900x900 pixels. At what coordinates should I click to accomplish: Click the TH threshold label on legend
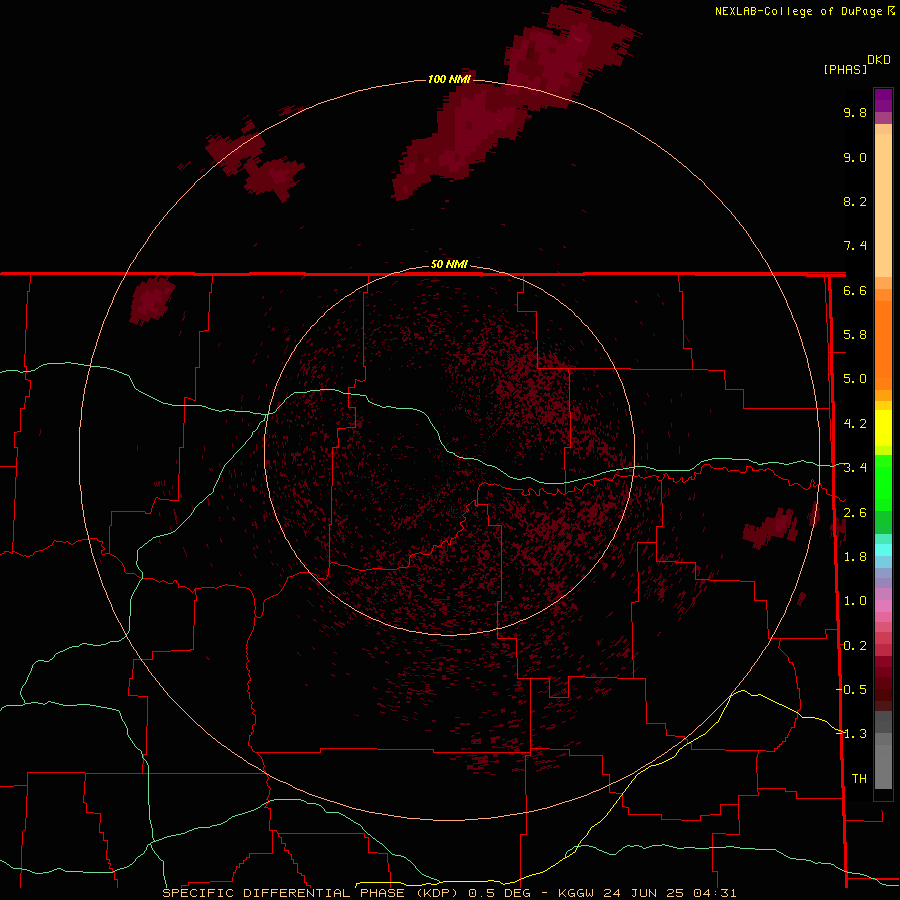click(x=859, y=779)
